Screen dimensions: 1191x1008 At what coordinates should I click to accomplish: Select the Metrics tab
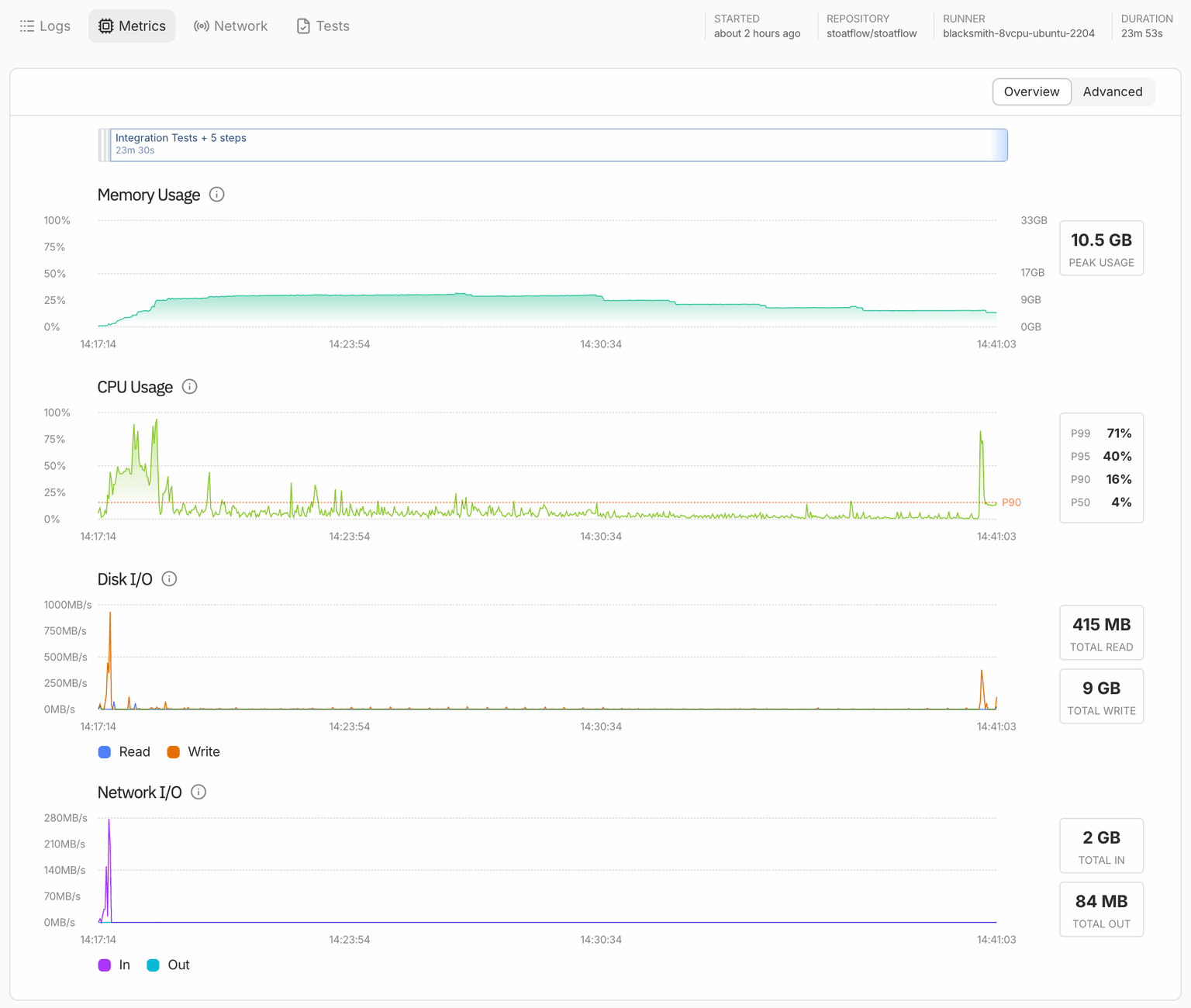tap(132, 26)
